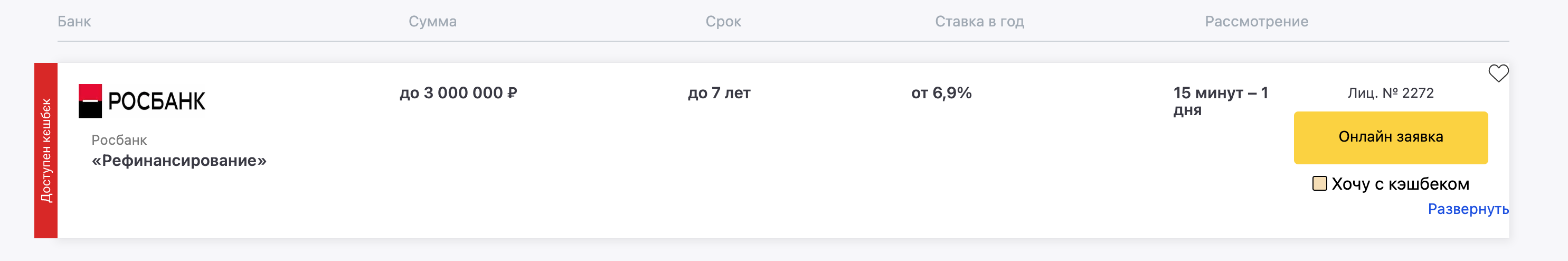Sort by the 'Рассмотрение' column header
Screen dimensions: 1568x261
[x=1257, y=21]
